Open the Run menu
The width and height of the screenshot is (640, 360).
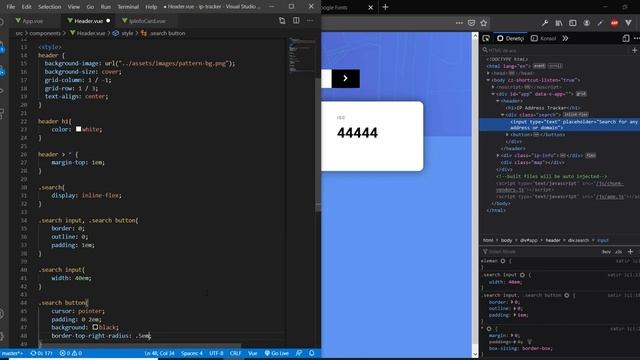click(x=105, y=7)
